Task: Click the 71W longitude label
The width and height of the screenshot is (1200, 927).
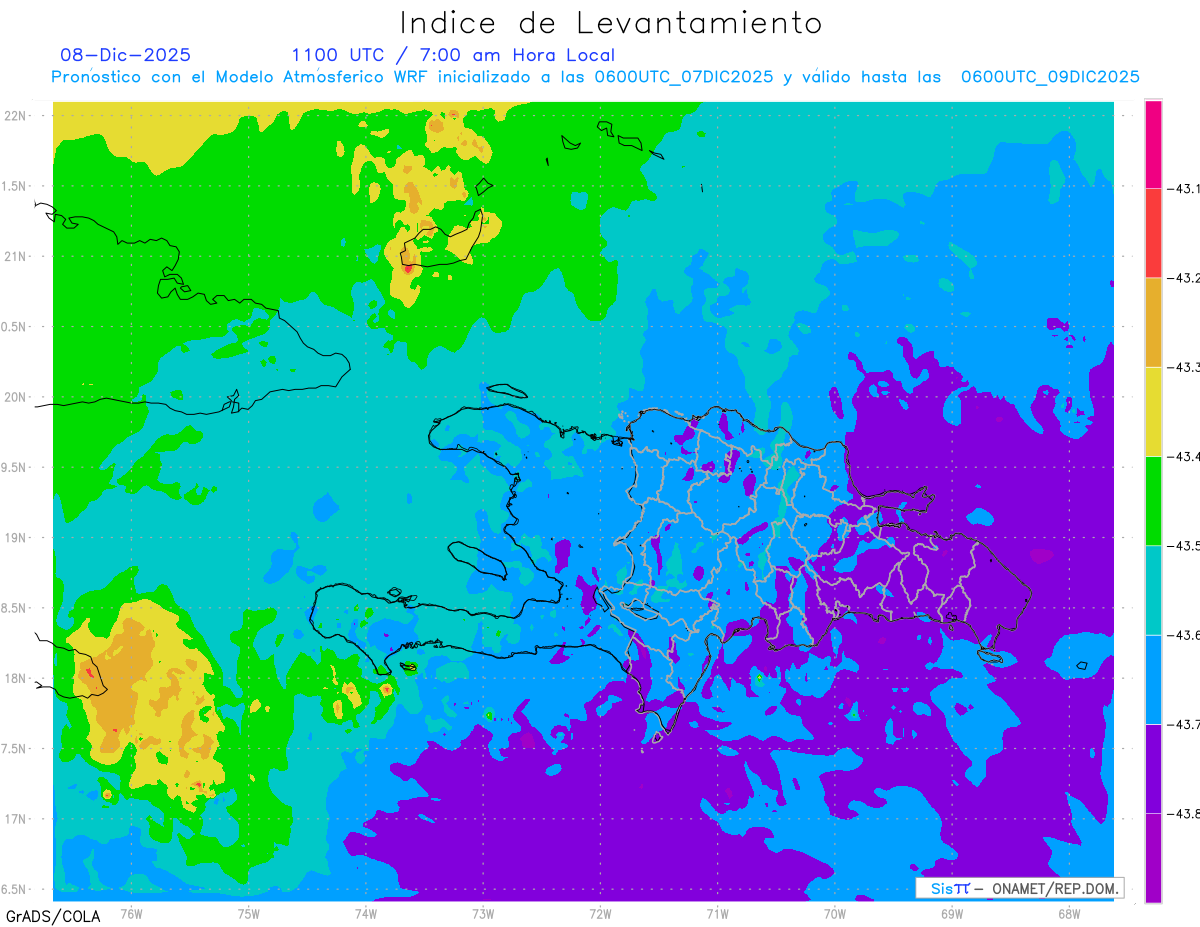Action: (x=717, y=912)
